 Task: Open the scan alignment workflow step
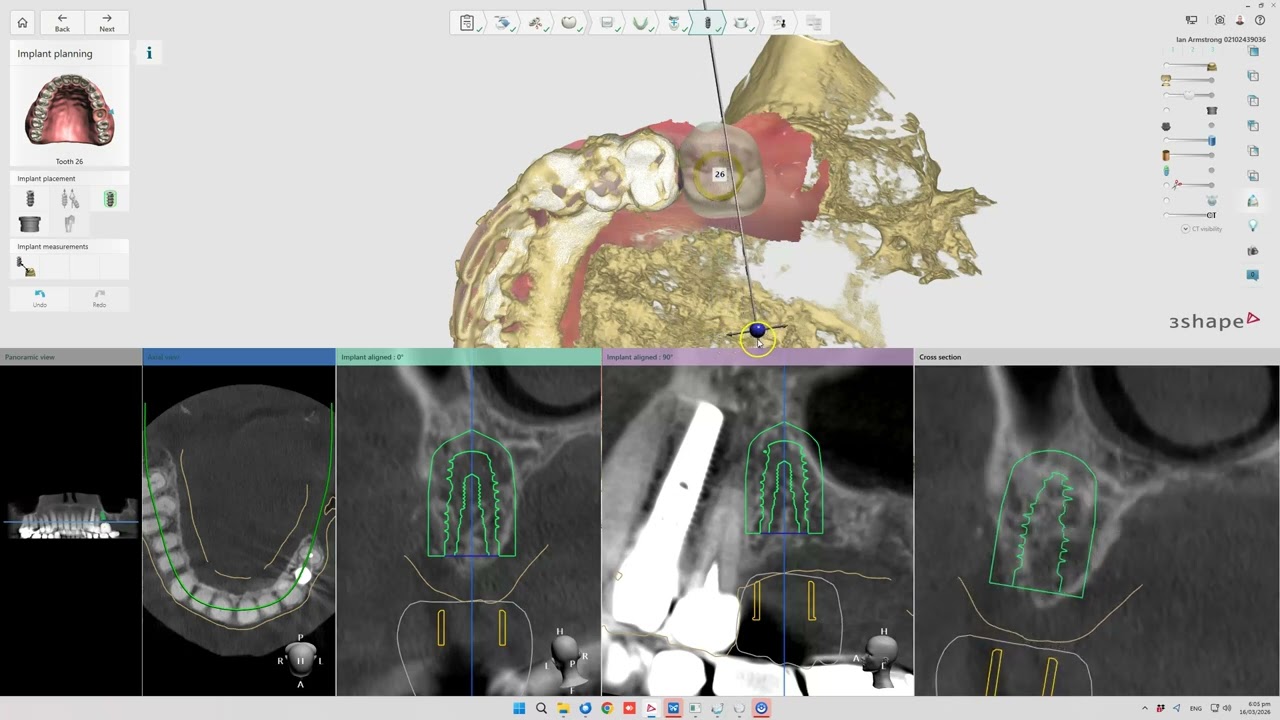click(502, 22)
